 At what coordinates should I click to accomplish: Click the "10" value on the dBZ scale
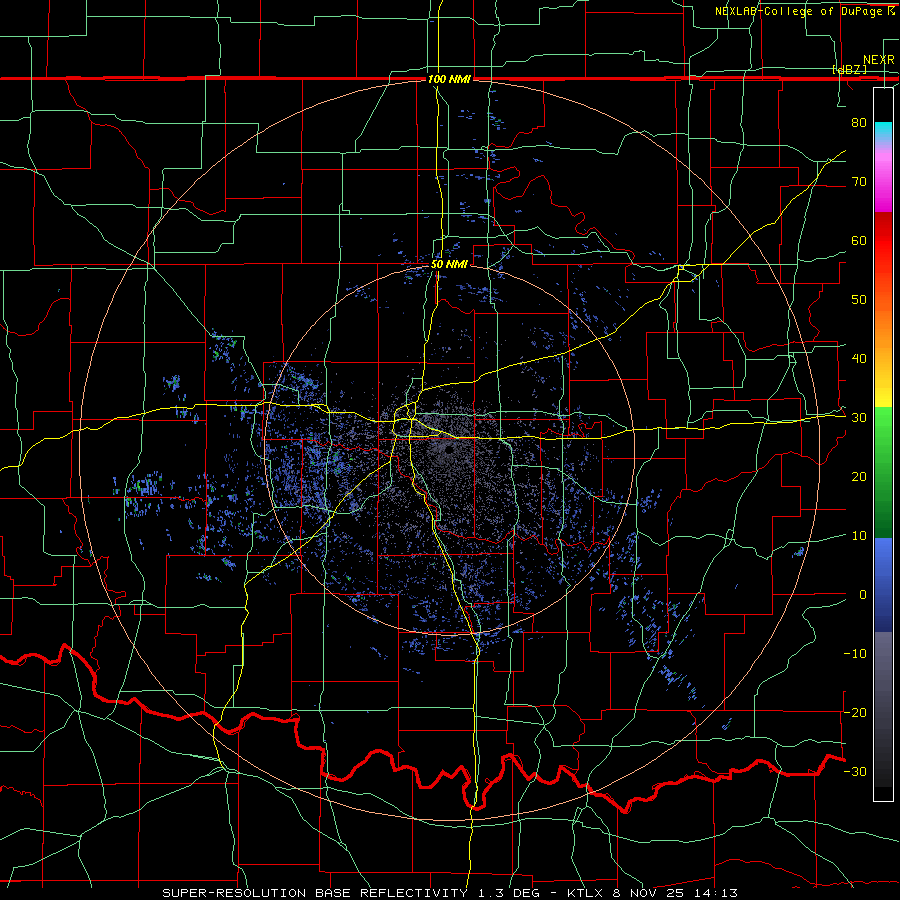coord(859,536)
